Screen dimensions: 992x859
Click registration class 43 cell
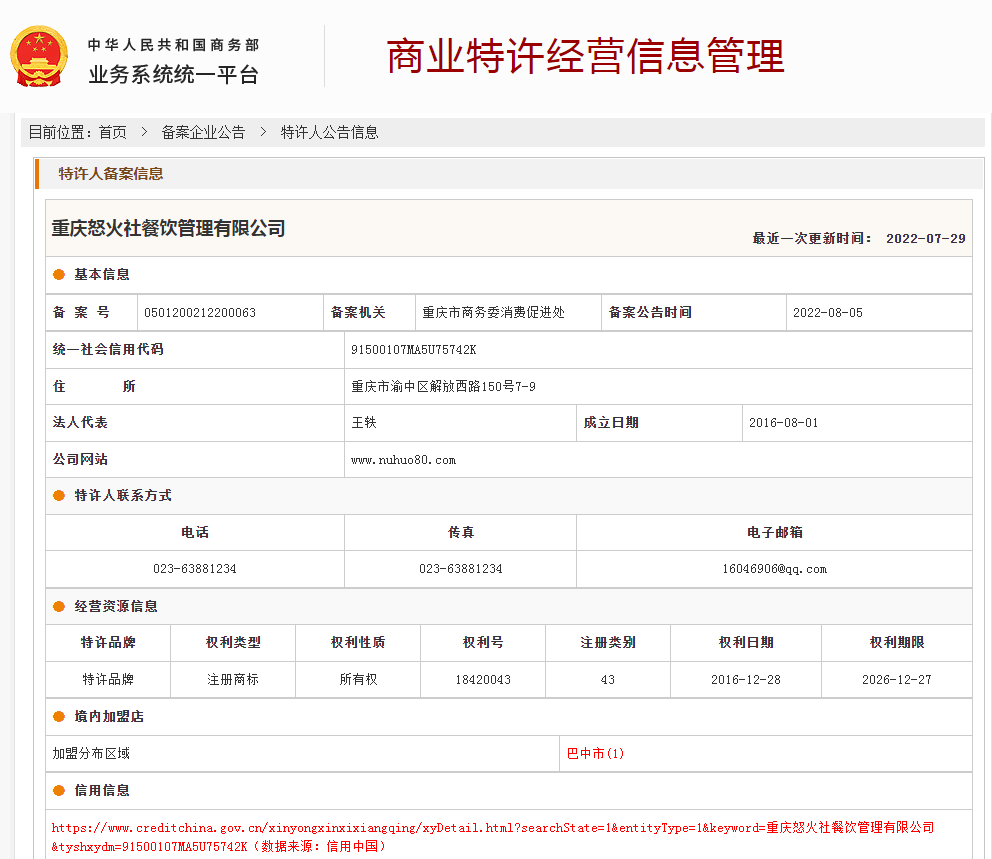point(607,679)
